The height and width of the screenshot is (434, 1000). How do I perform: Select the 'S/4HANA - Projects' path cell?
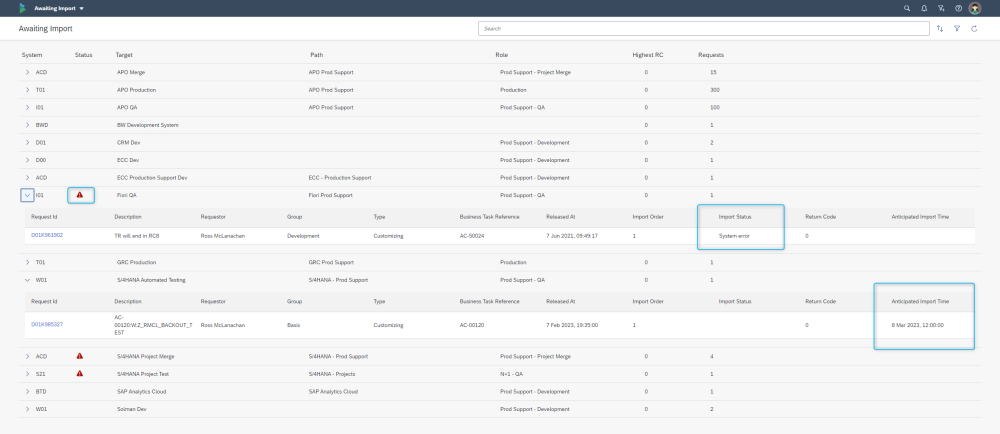tap(332, 373)
